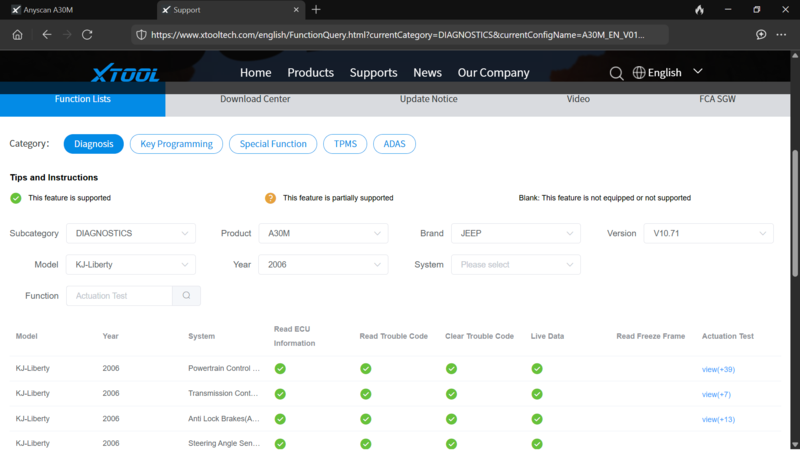
Task: Open the News menu
Action: 428,72
